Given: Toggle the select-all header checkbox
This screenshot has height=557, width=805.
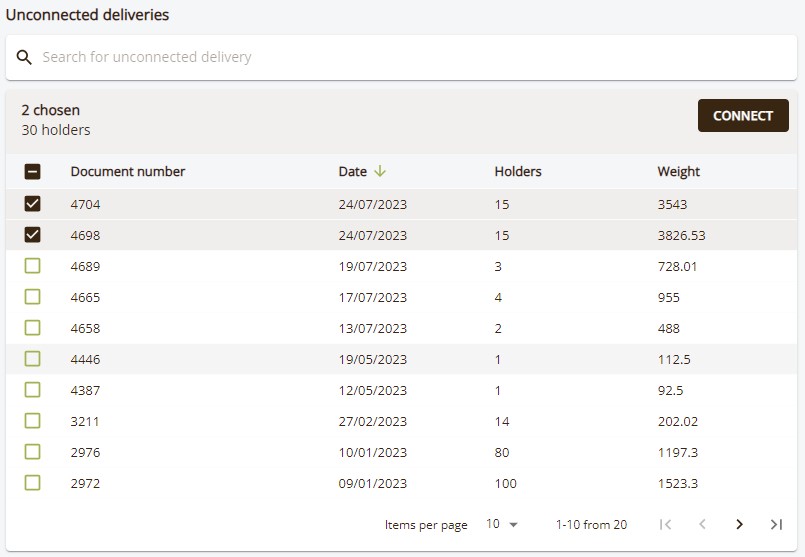Looking at the screenshot, I should coord(32,171).
